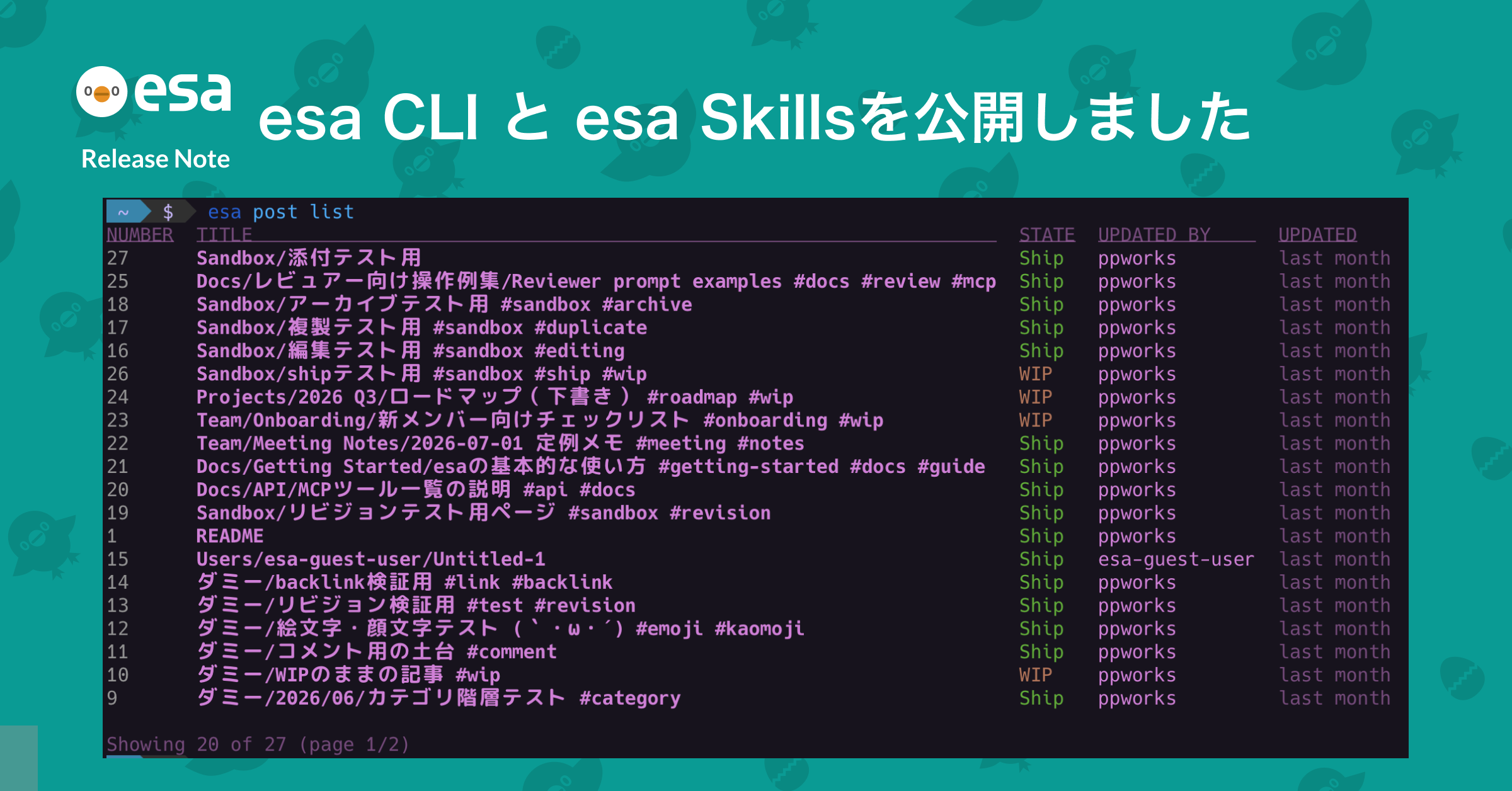
Task: Click the WIP state of post 23
Action: [x=1036, y=421]
